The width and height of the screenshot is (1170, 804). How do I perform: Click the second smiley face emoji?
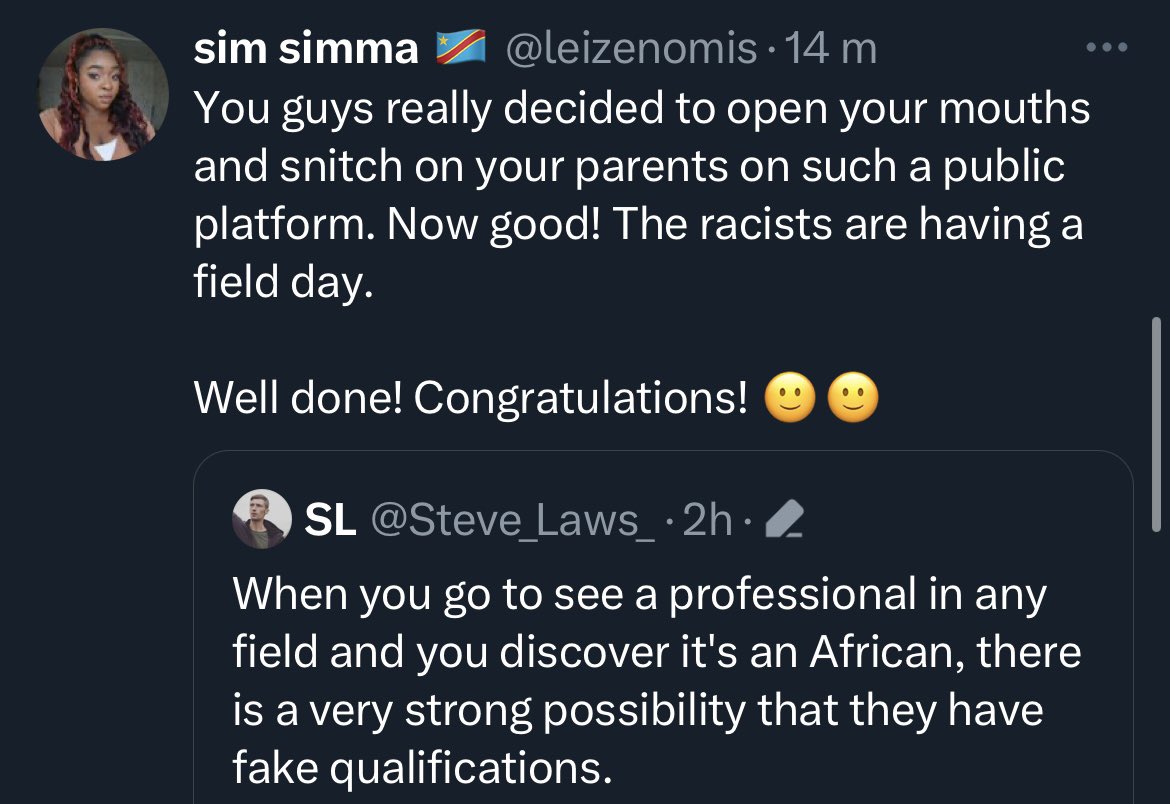point(854,399)
